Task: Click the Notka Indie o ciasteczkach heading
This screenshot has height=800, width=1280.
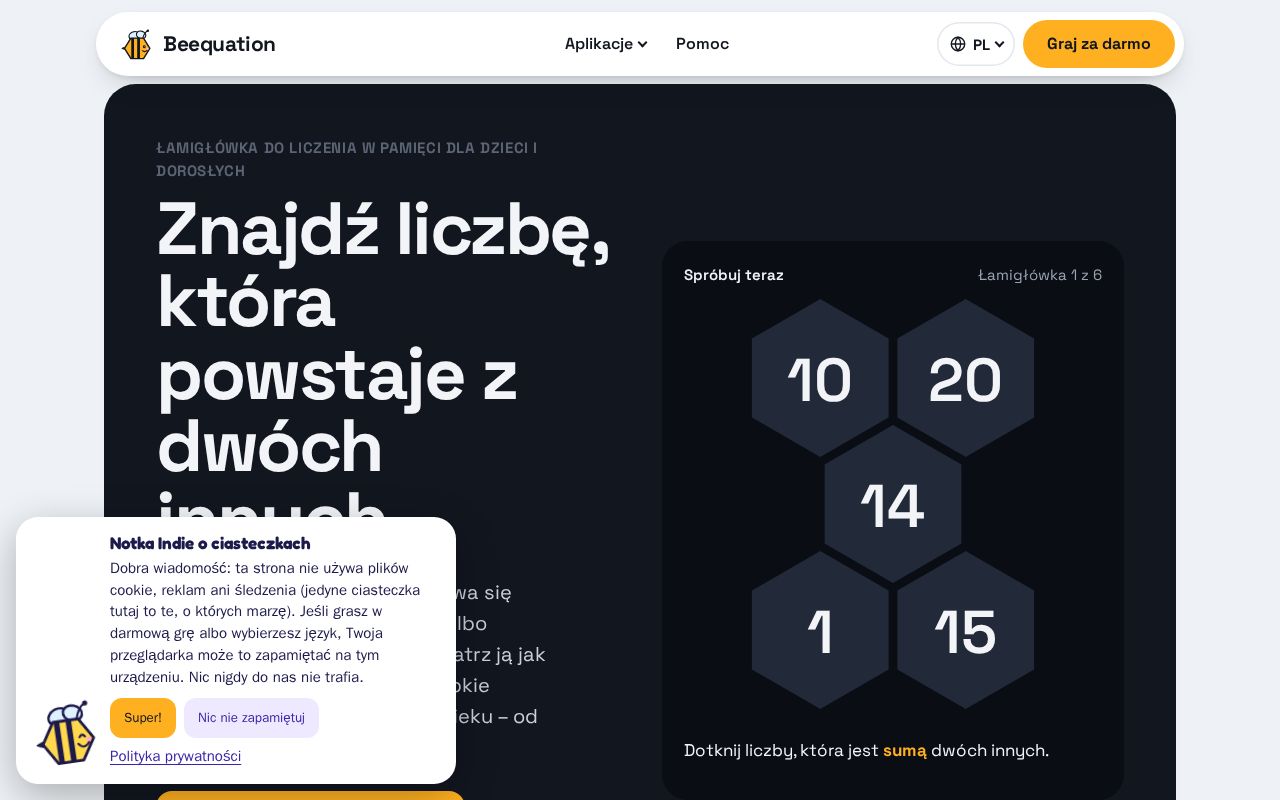Action: coord(210,543)
